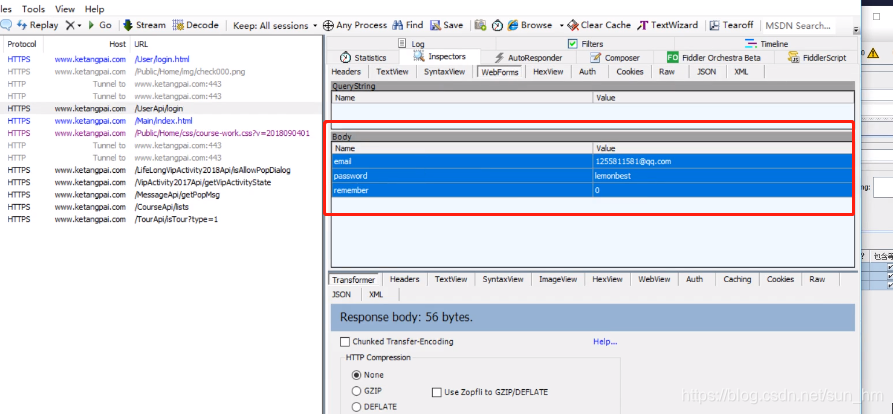Viewport: 893px width, 414px height.
Task: Select the /User/login.html session
Action: coord(161,59)
